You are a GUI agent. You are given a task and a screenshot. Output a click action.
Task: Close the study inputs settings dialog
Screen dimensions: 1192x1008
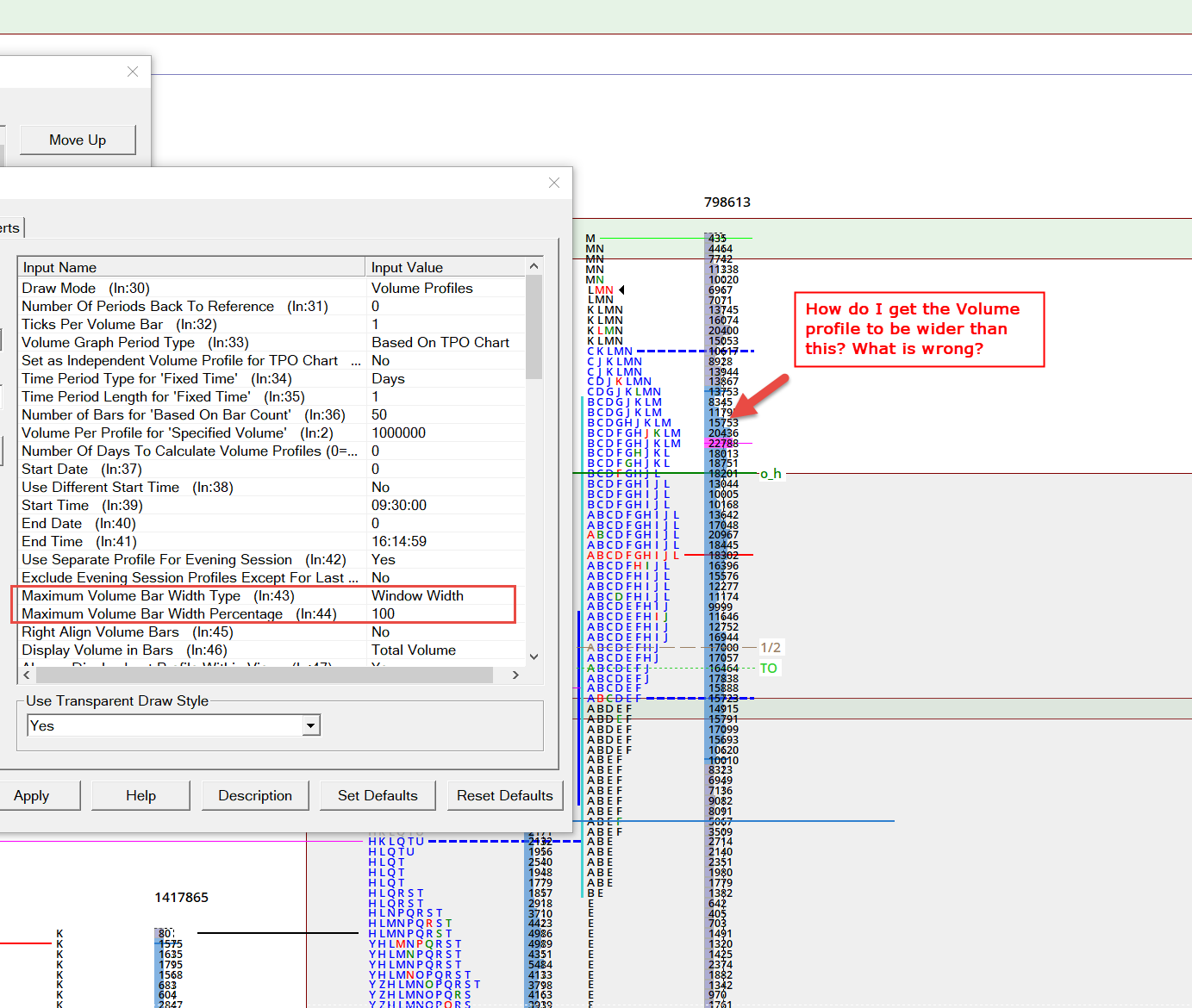pyautogui.click(x=554, y=183)
